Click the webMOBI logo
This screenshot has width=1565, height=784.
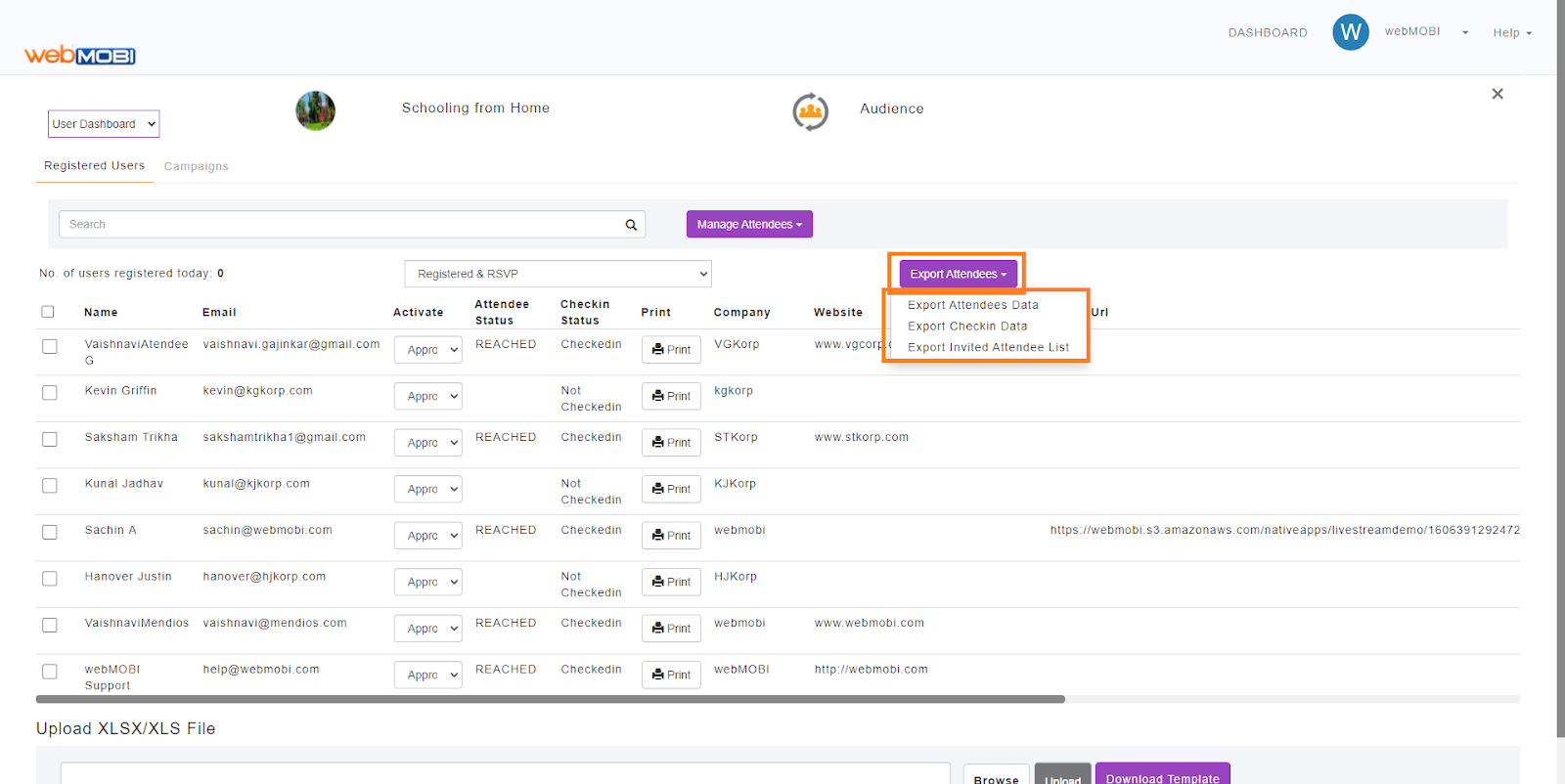click(80, 55)
